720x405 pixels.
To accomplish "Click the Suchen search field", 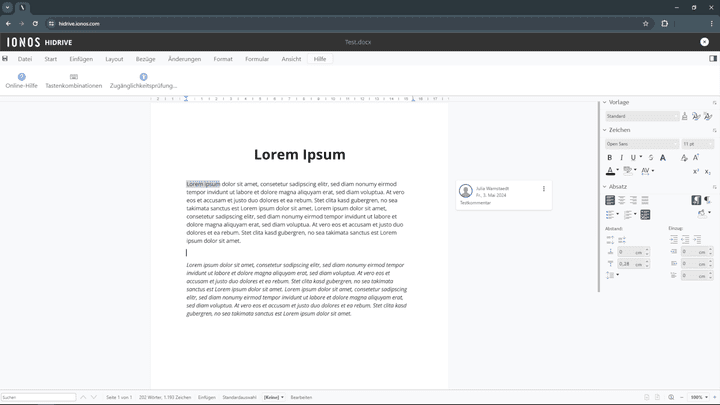I will (x=39, y=397).
